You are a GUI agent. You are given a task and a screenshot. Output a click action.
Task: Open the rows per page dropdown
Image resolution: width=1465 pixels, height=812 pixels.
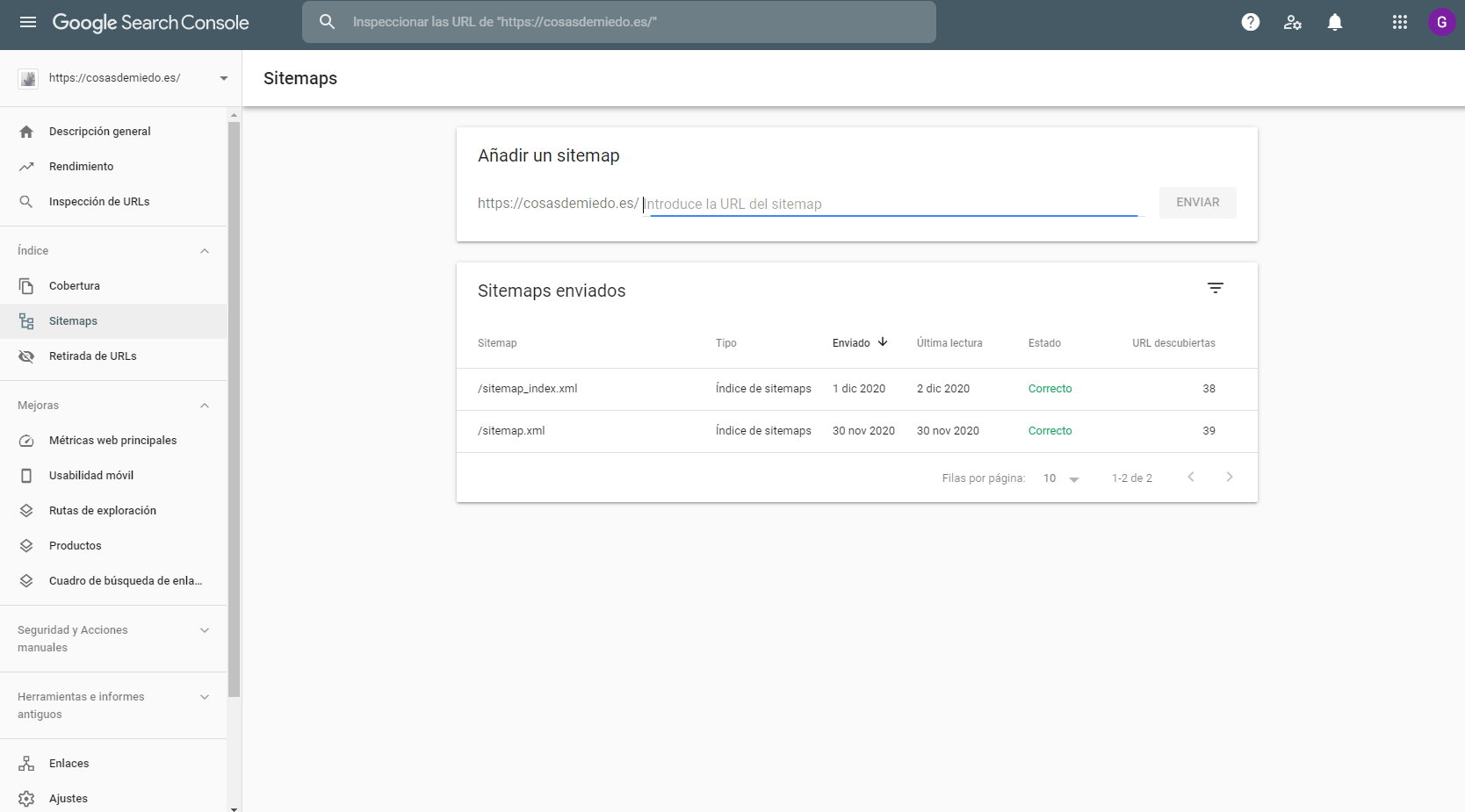tap(1061, 478)
